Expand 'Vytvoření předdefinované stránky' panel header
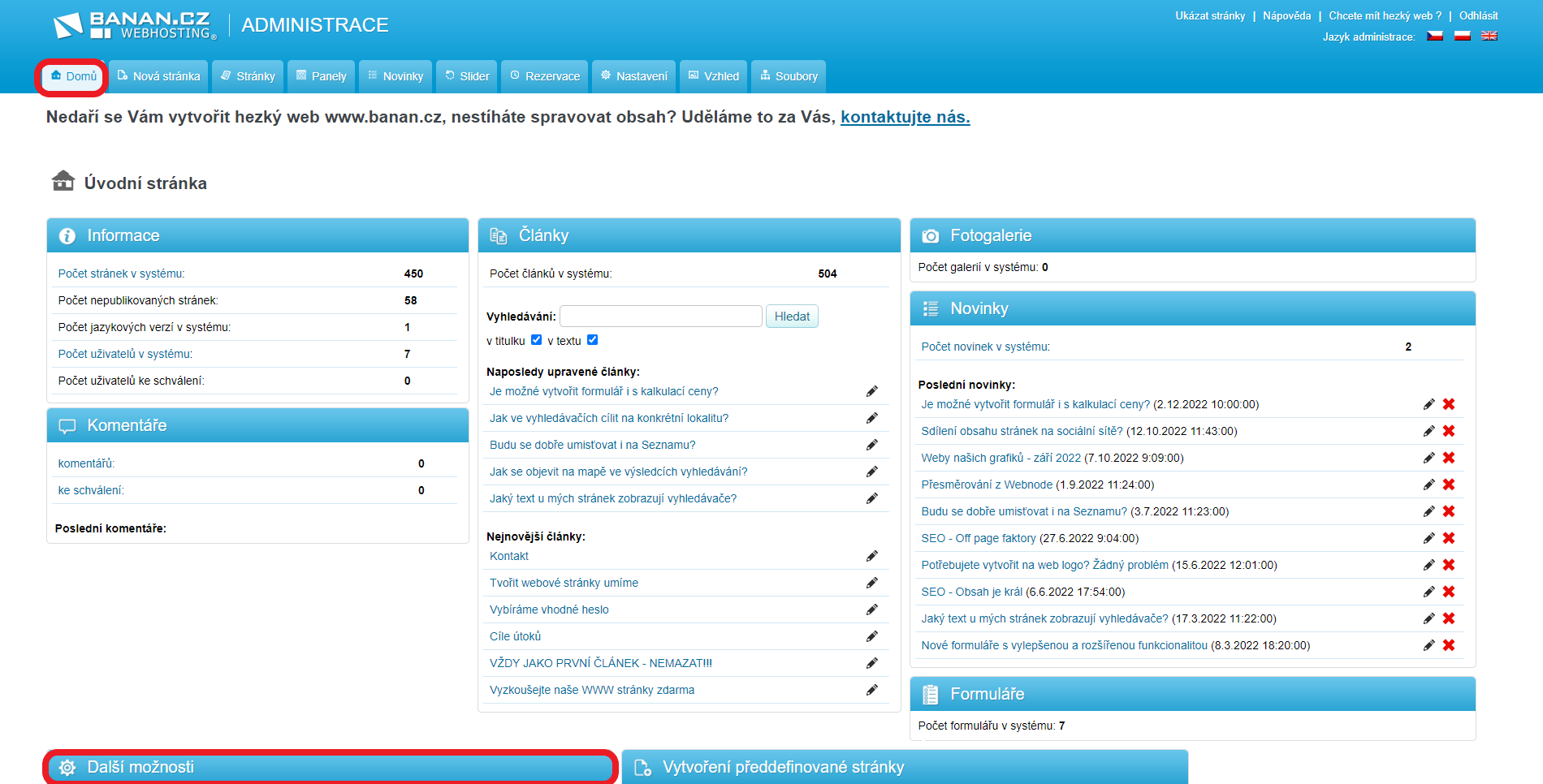The width and height of the screenshot is (1543, 784). (x=904, y=767)
